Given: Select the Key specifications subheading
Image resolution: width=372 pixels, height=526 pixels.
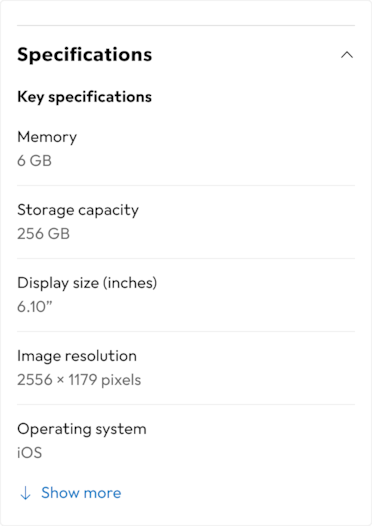Looking at the screenshot, I should tap(85, 97).
